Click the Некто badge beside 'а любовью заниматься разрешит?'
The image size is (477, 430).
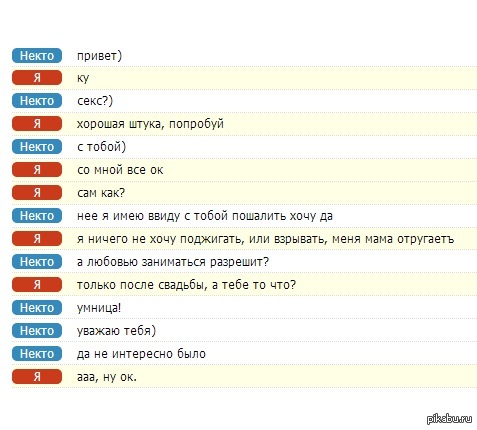coord(37,262)
